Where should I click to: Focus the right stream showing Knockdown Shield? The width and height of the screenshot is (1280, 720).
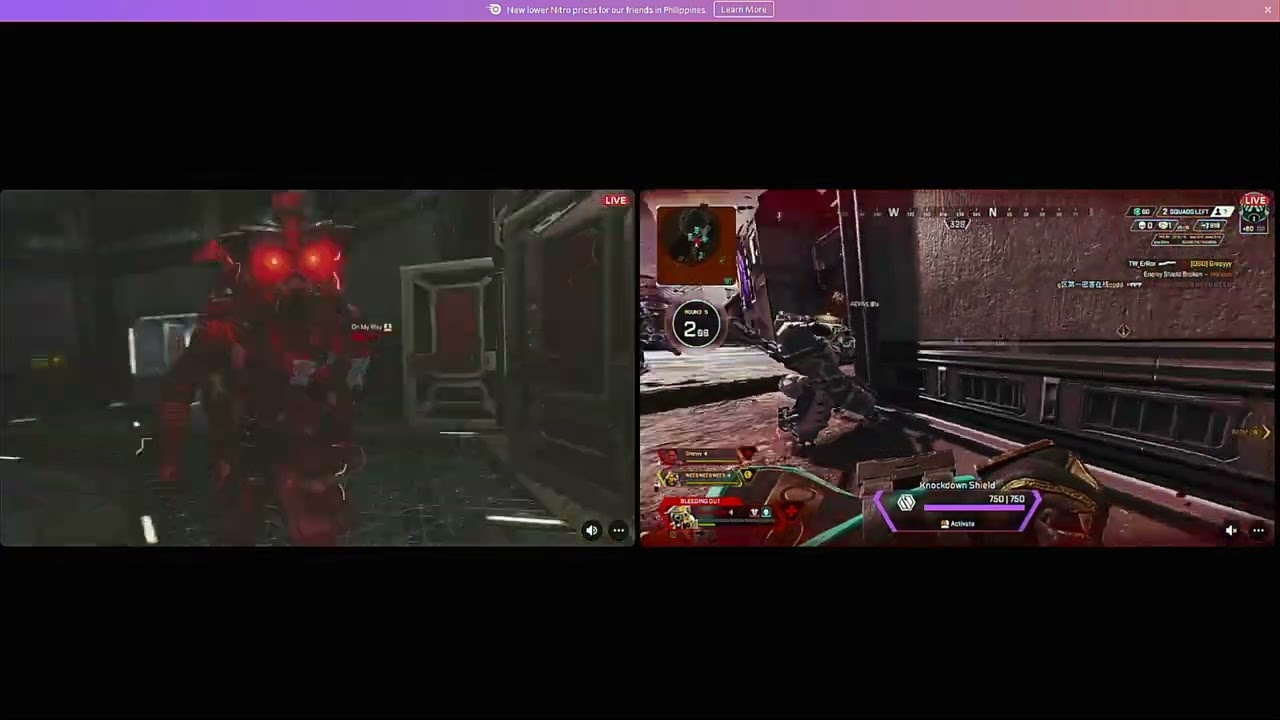pos(957,367)
